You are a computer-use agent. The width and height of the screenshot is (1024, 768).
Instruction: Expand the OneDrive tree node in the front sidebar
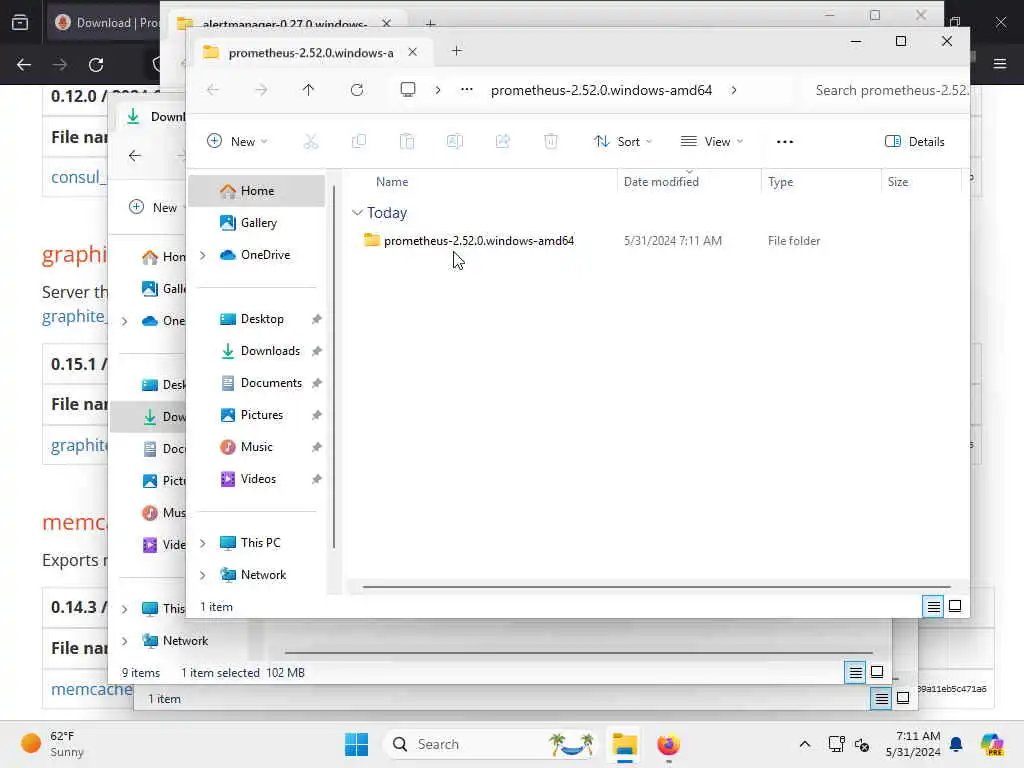tap(202, 255)
